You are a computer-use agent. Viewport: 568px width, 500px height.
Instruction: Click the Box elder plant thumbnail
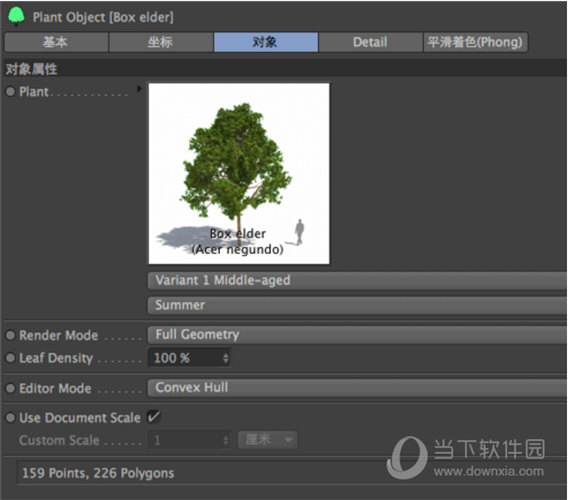pyautogui.click(x=239, y=174)
